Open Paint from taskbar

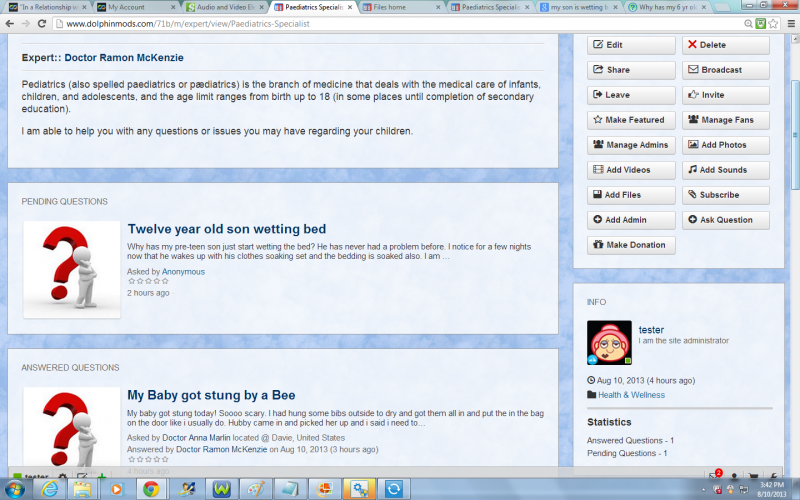[256, 489]
